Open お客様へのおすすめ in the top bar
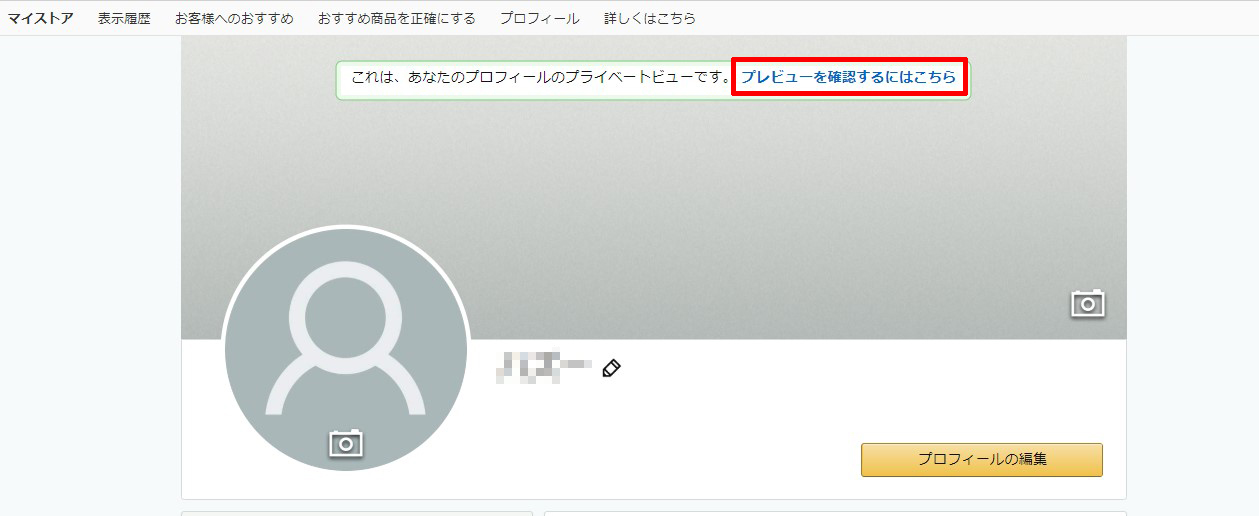 pos(234,18)
